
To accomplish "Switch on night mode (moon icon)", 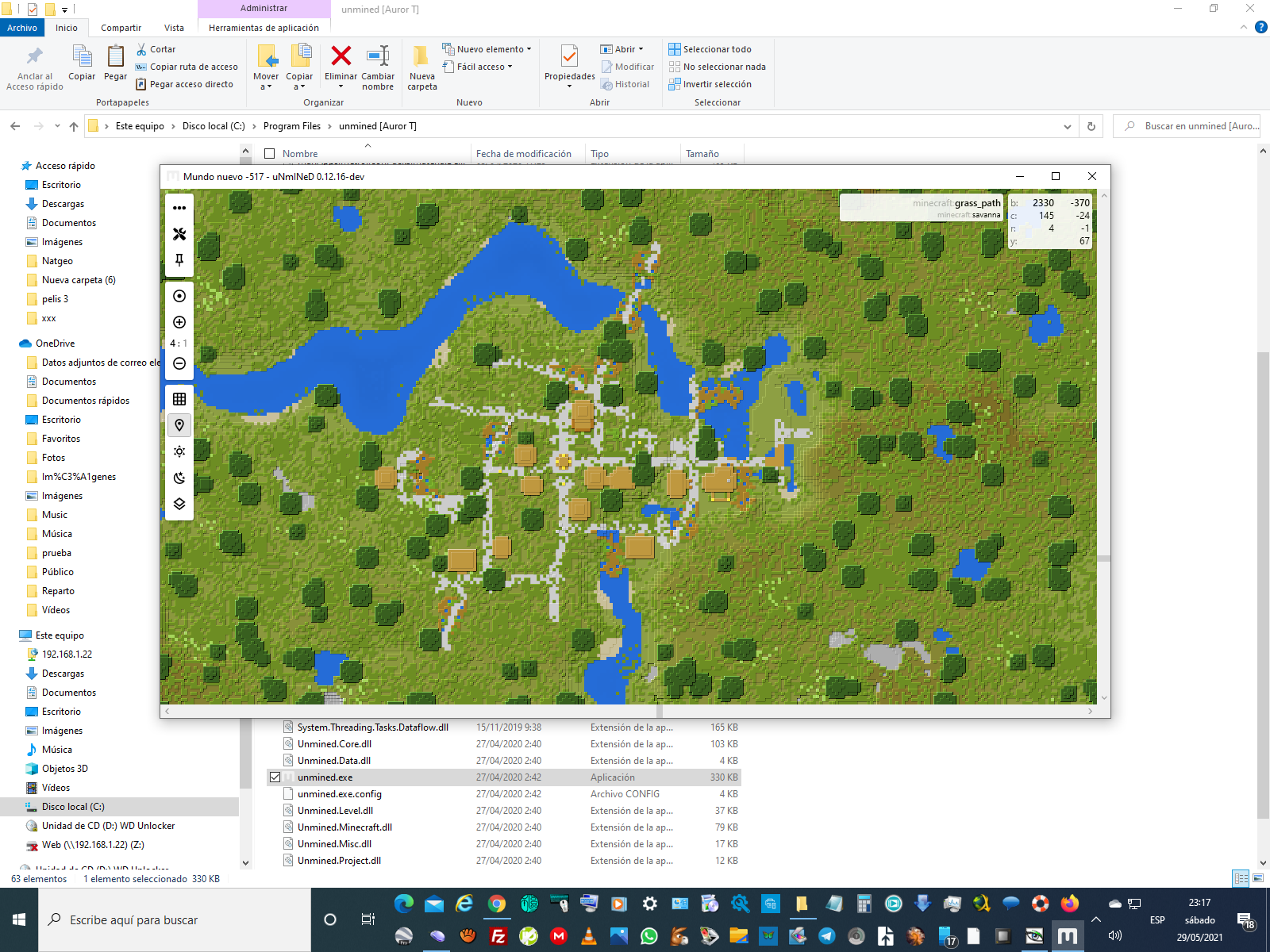I will click(x=179, y=478).
